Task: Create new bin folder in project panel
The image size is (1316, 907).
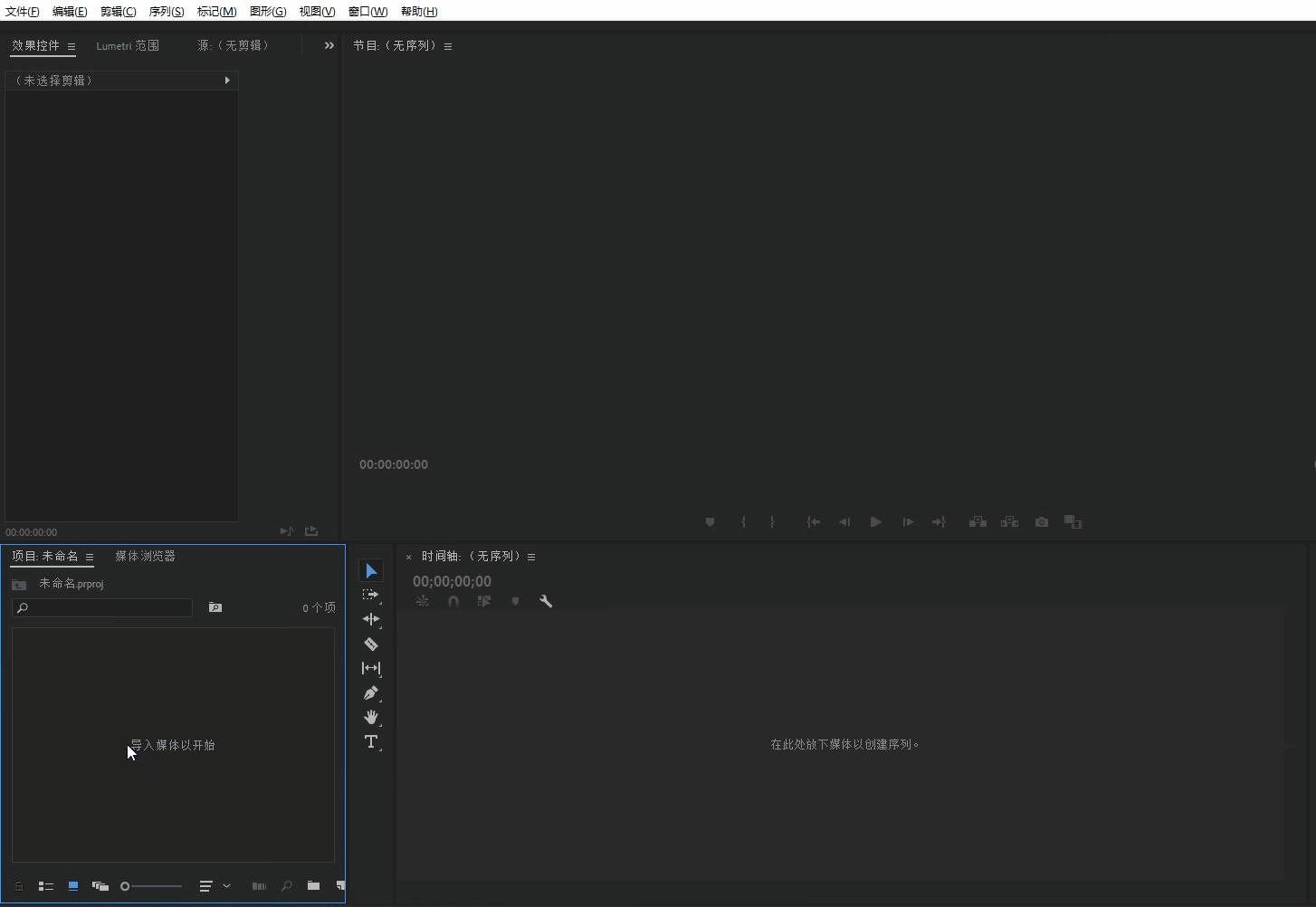Action: click(313, 886)
